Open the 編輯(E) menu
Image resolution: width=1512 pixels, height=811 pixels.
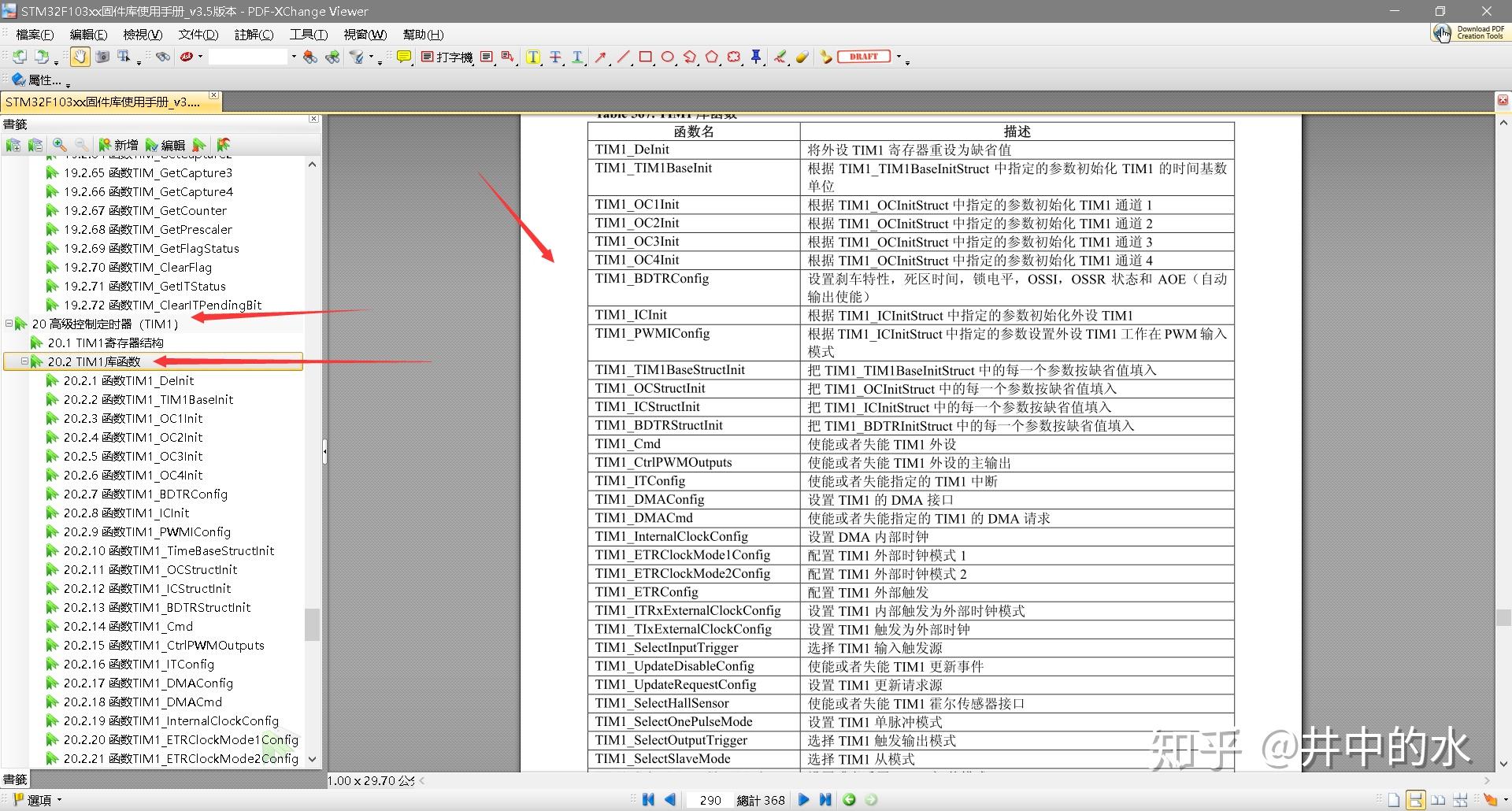click(x=88, y=35)
